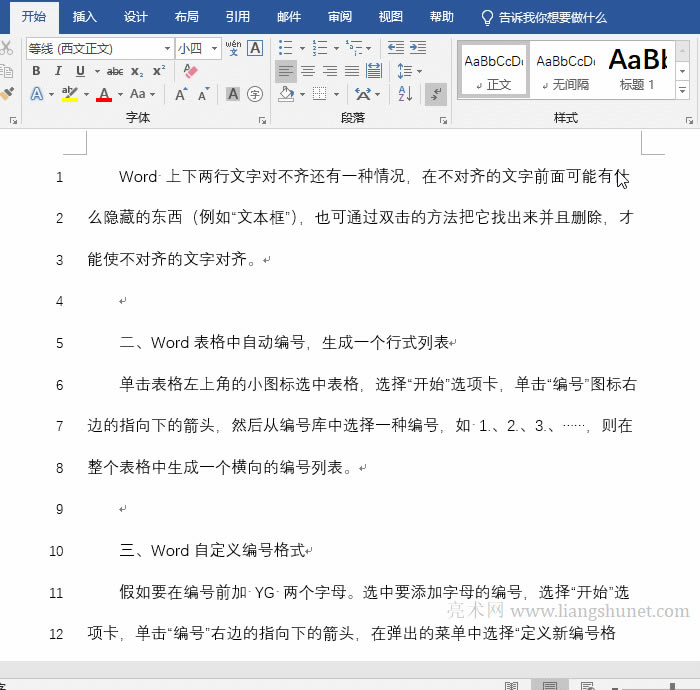
Task: Increase the paragraph indent
Action: 418,48
